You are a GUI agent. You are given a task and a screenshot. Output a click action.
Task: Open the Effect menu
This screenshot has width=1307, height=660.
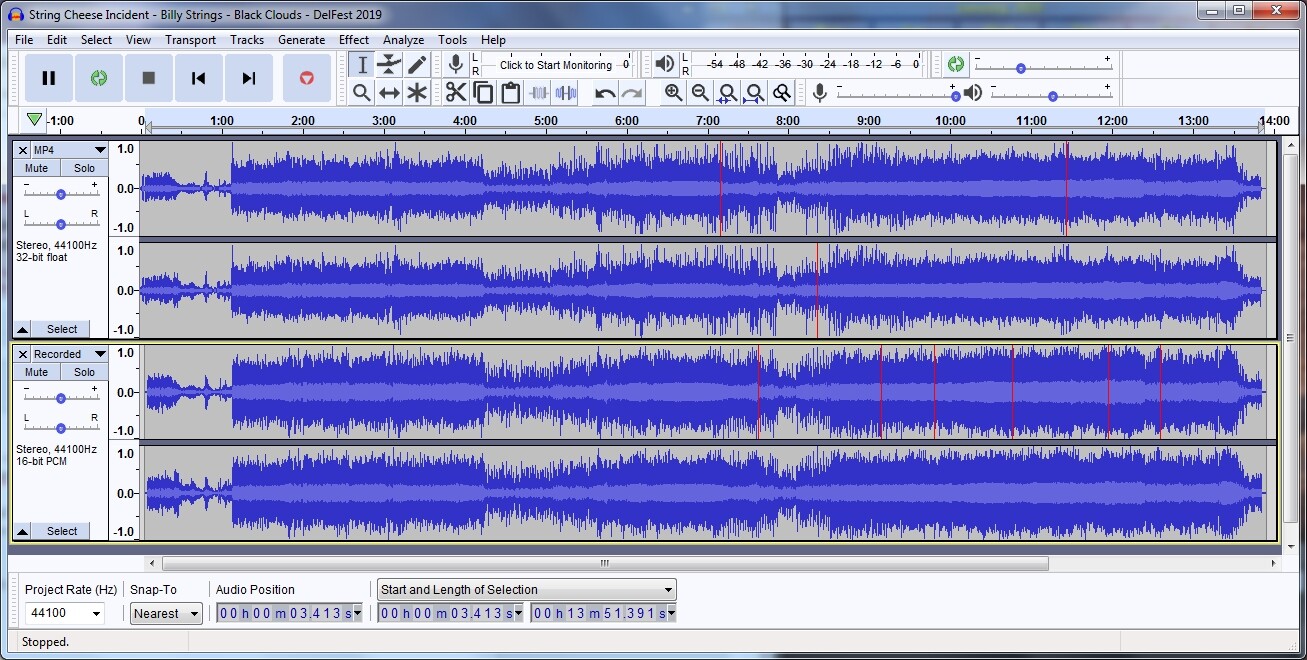coord(354,40)
